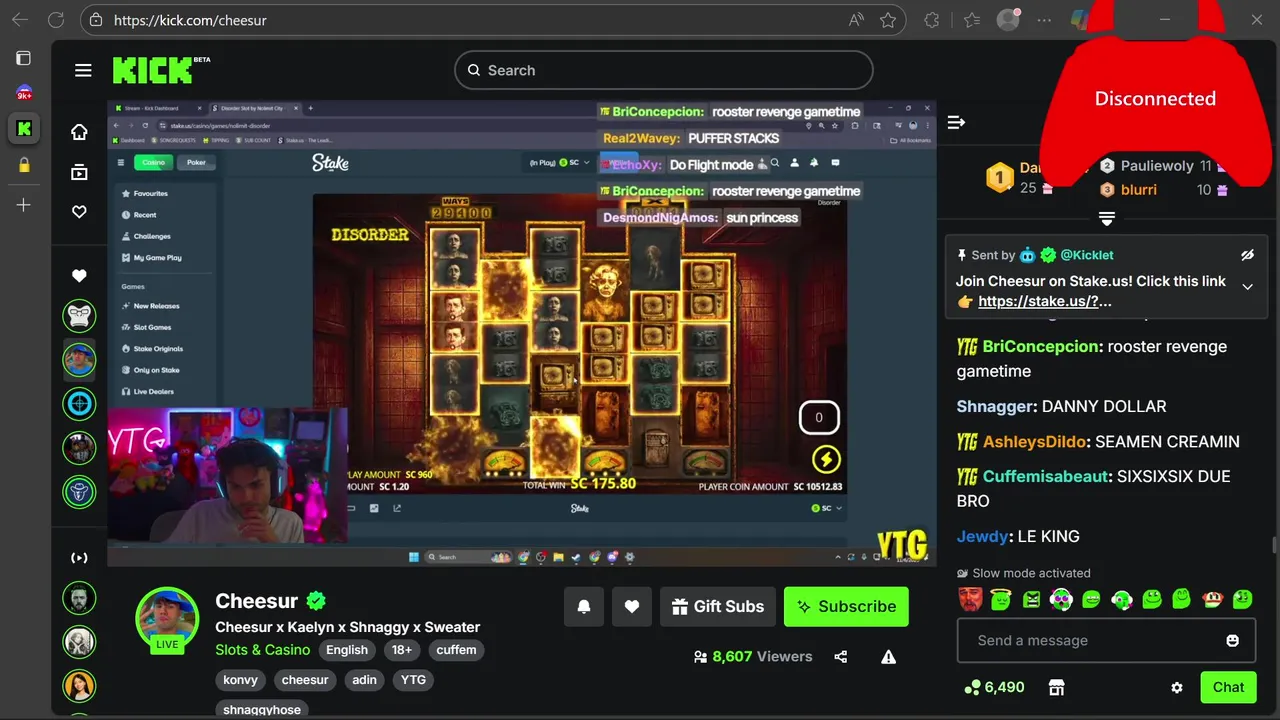This screenshot has width=1280, height=720.
Task: Open chat settings gear
Action: 1177,687
